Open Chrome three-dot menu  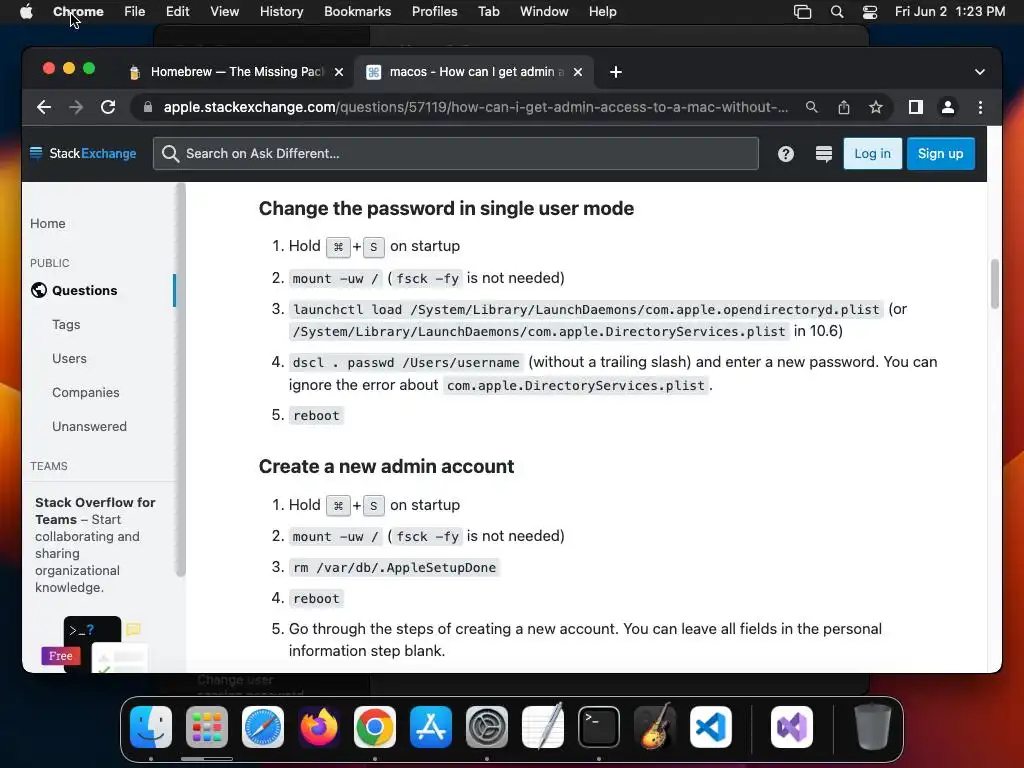980,107
